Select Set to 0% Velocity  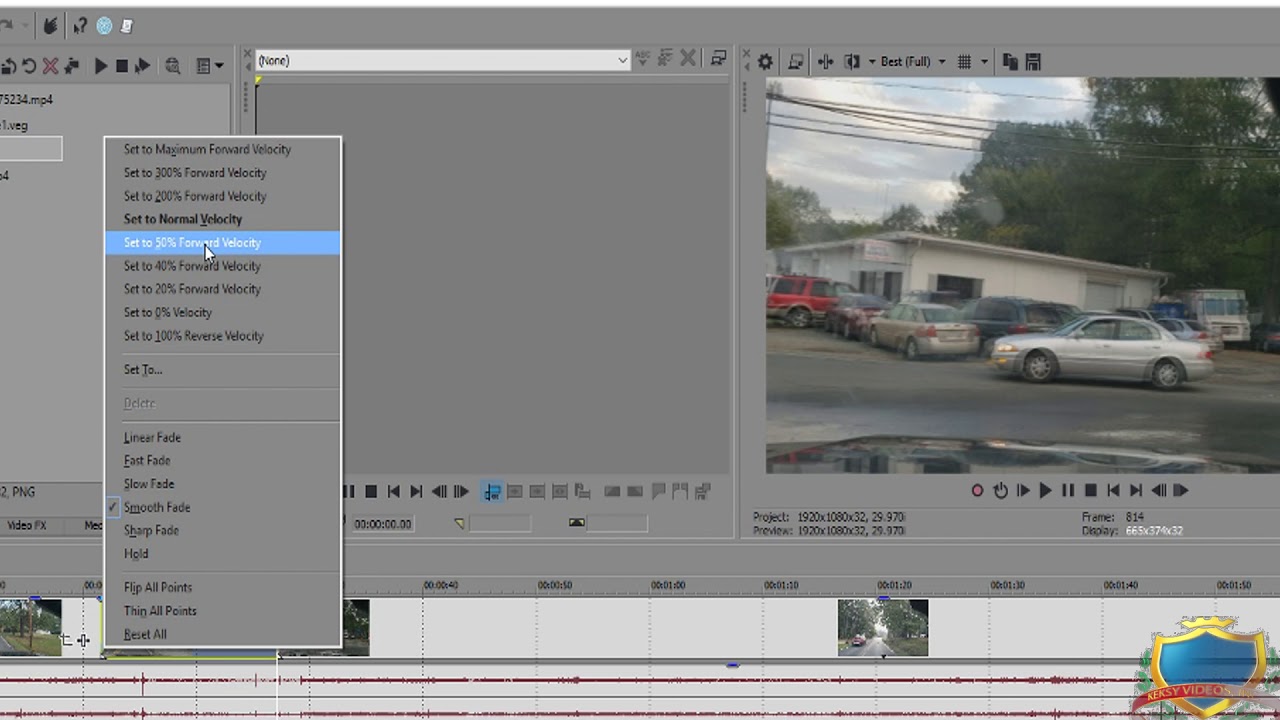click(x=222, y=312)
